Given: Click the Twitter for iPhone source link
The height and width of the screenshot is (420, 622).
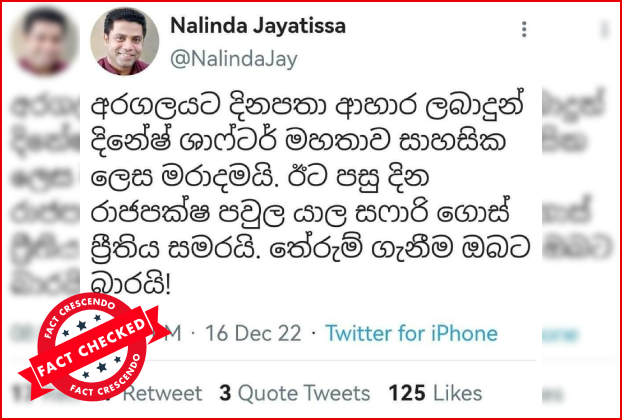Looking at the screenshot, I should 411,334.
